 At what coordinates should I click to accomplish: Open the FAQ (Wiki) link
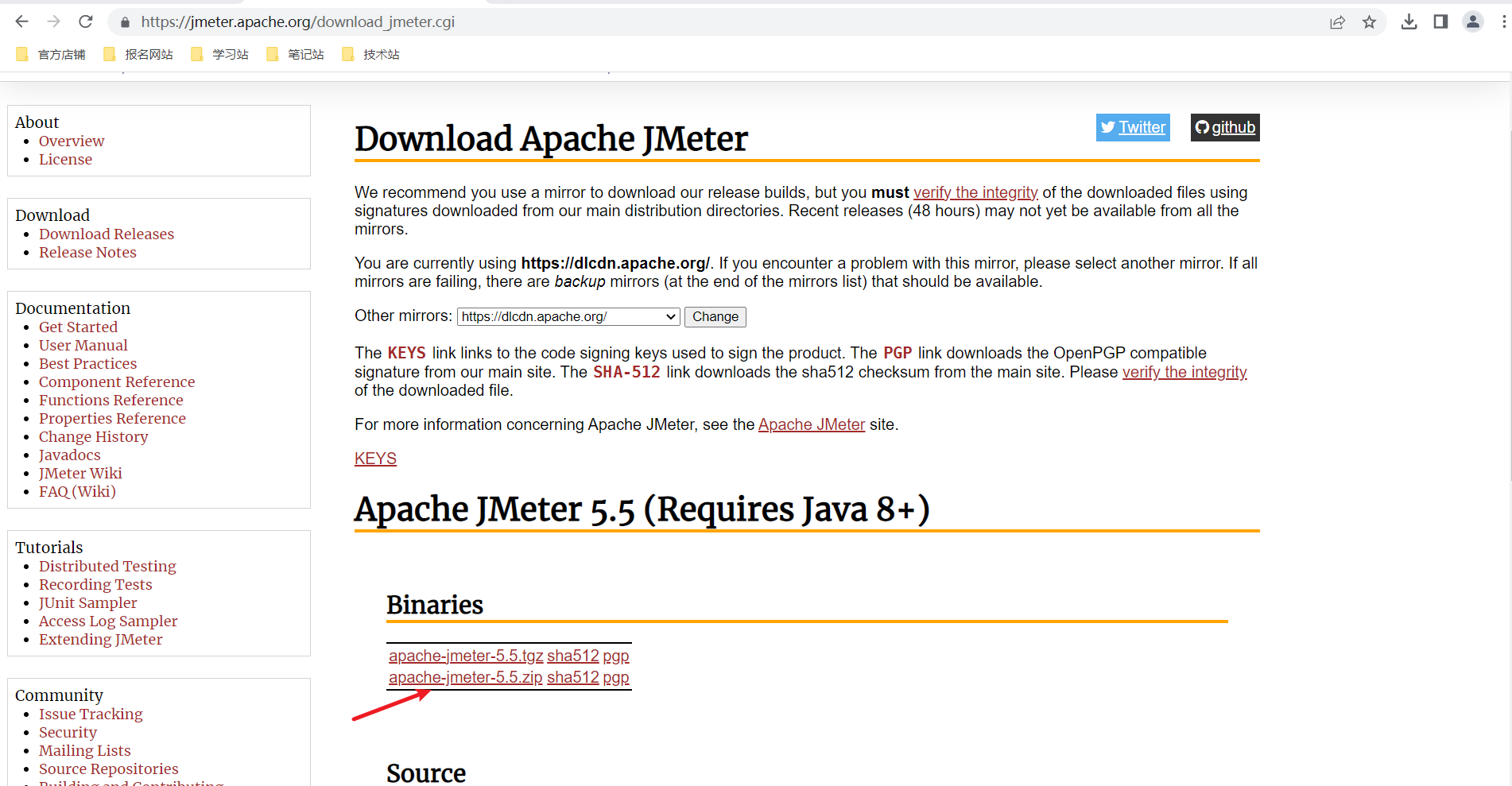click(77, 491)
